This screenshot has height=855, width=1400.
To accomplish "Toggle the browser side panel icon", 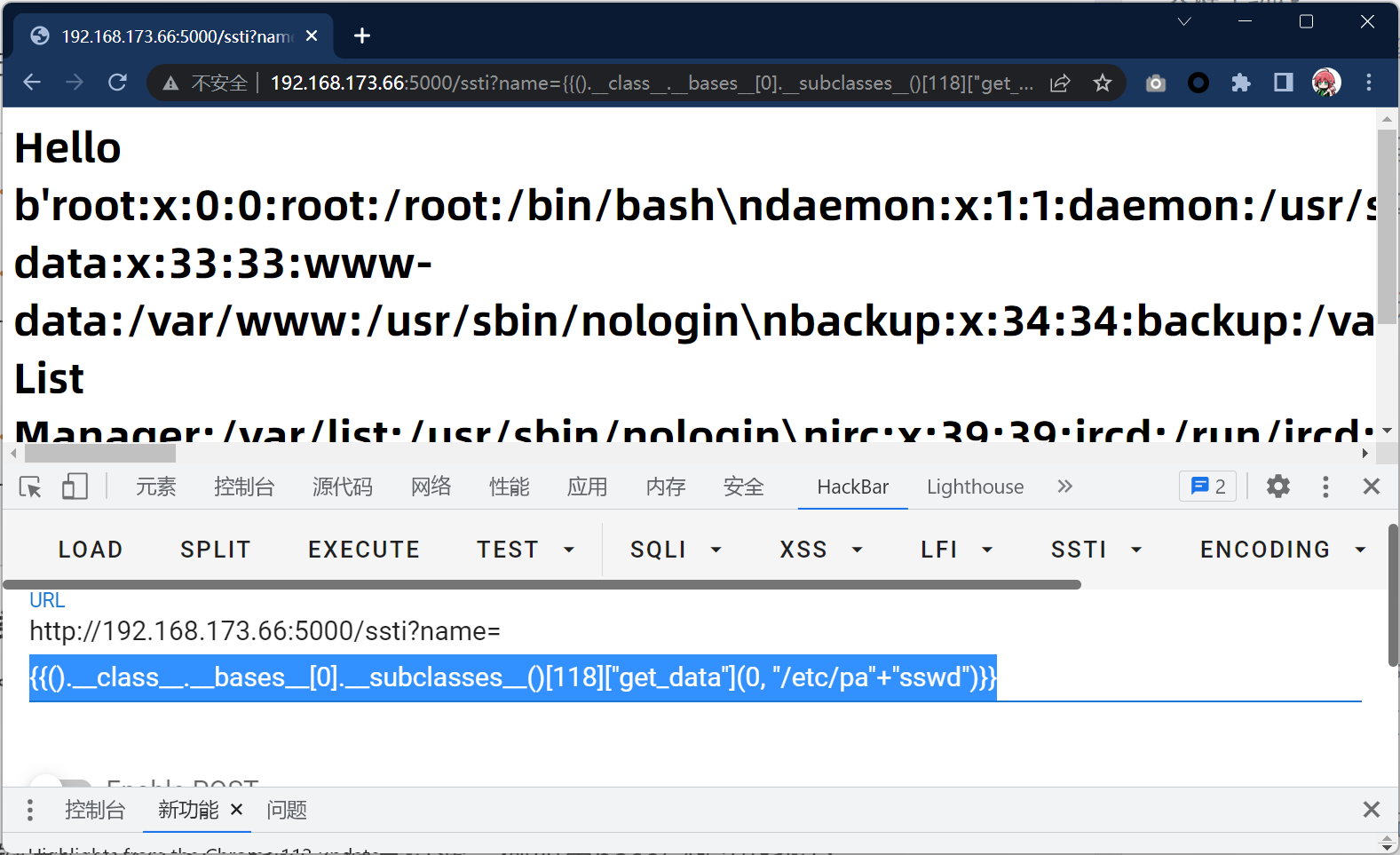I will (1283, 83).
